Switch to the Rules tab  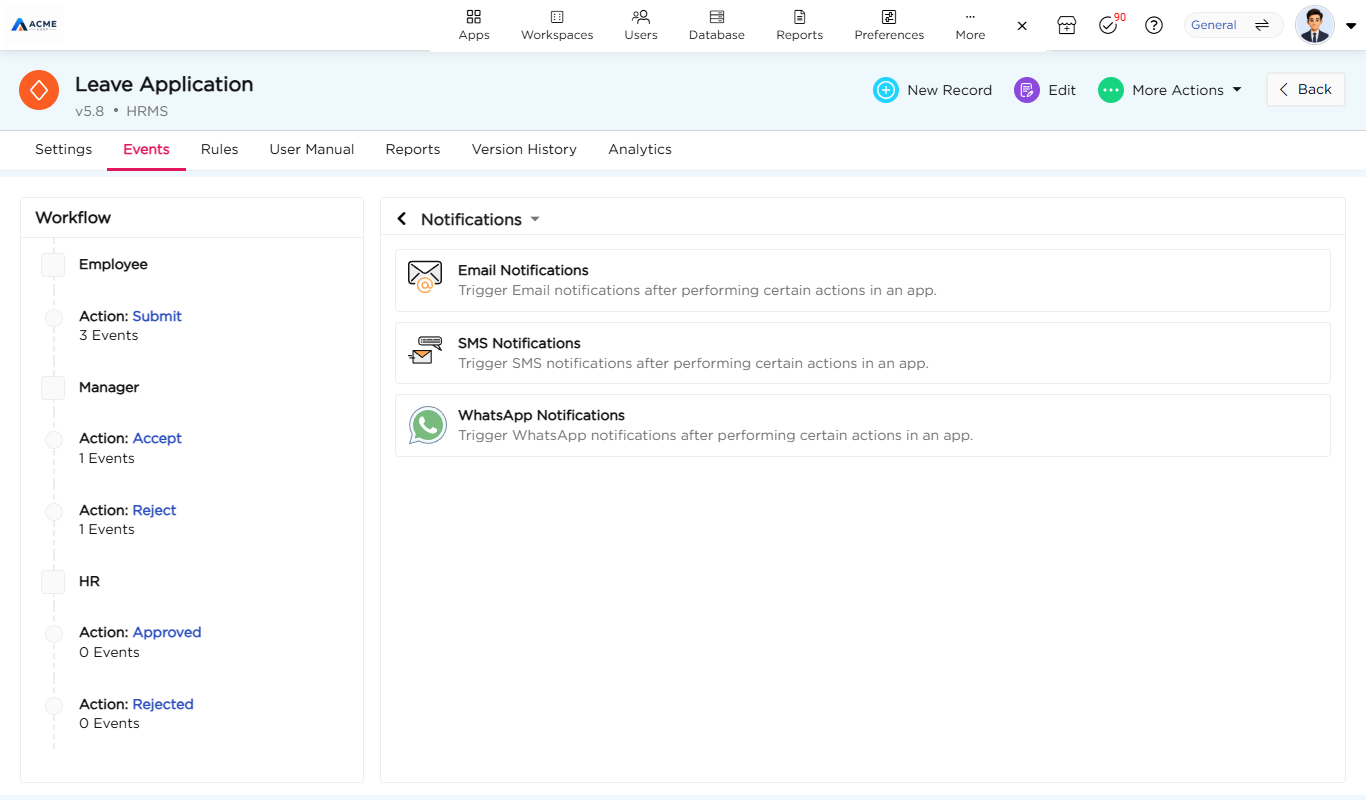click(219, 149)
